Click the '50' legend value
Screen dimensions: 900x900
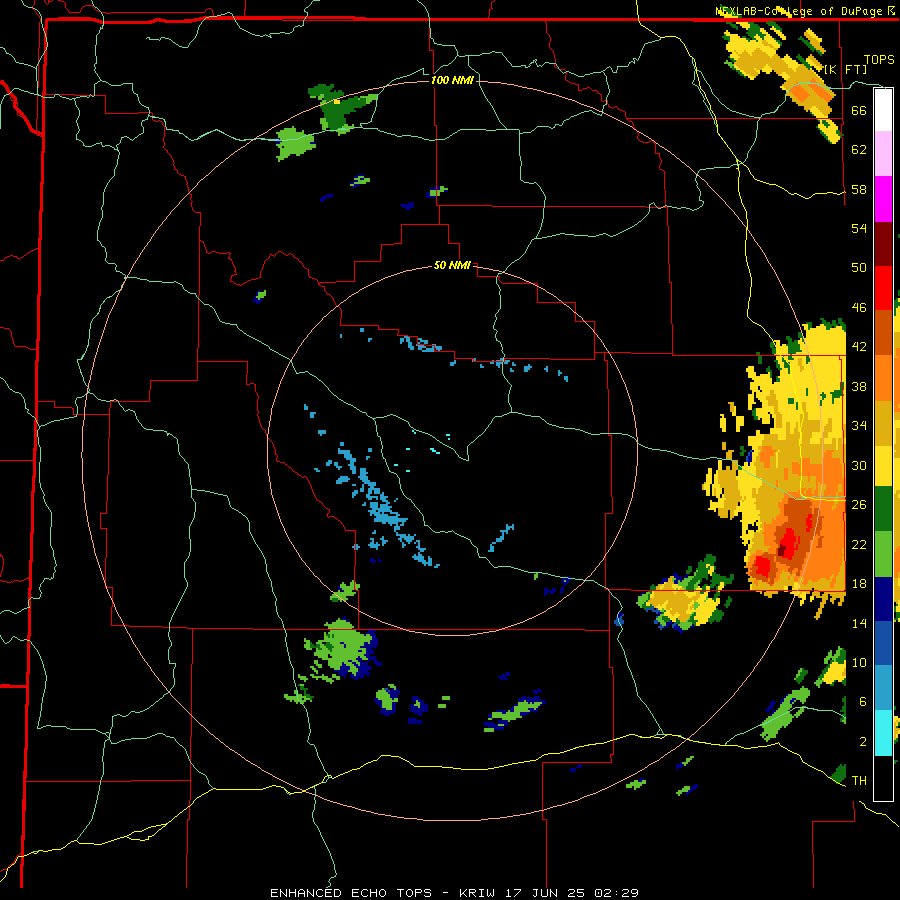point(859,268)
